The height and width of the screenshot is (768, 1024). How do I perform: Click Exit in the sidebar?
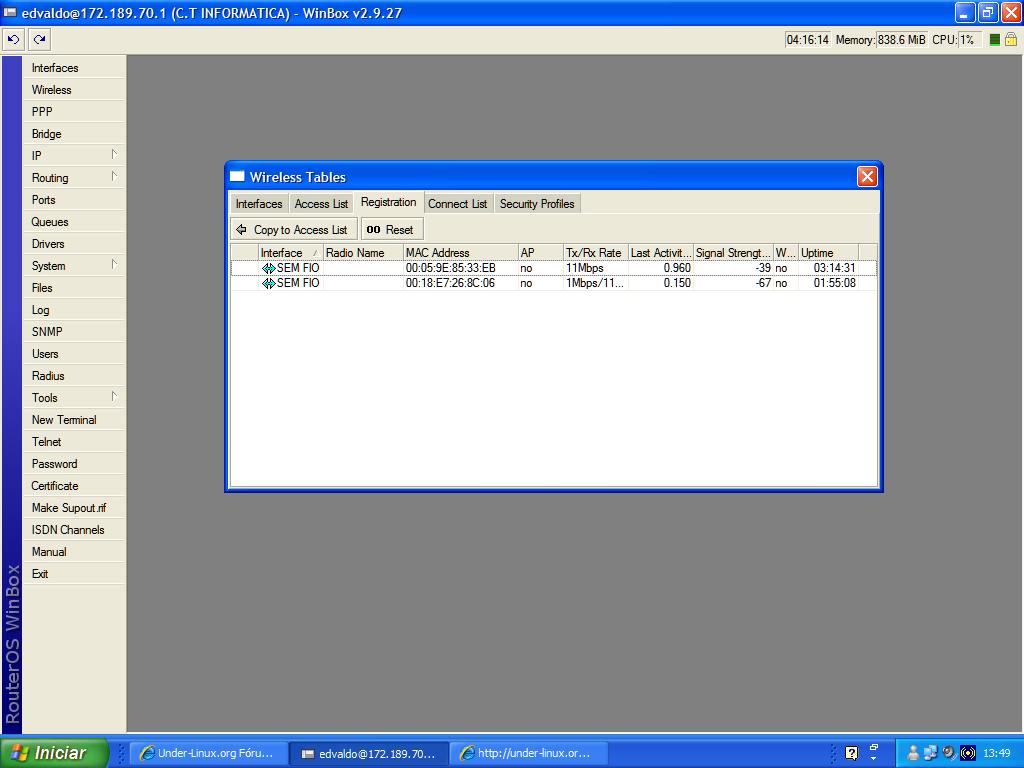click(74, 573)
